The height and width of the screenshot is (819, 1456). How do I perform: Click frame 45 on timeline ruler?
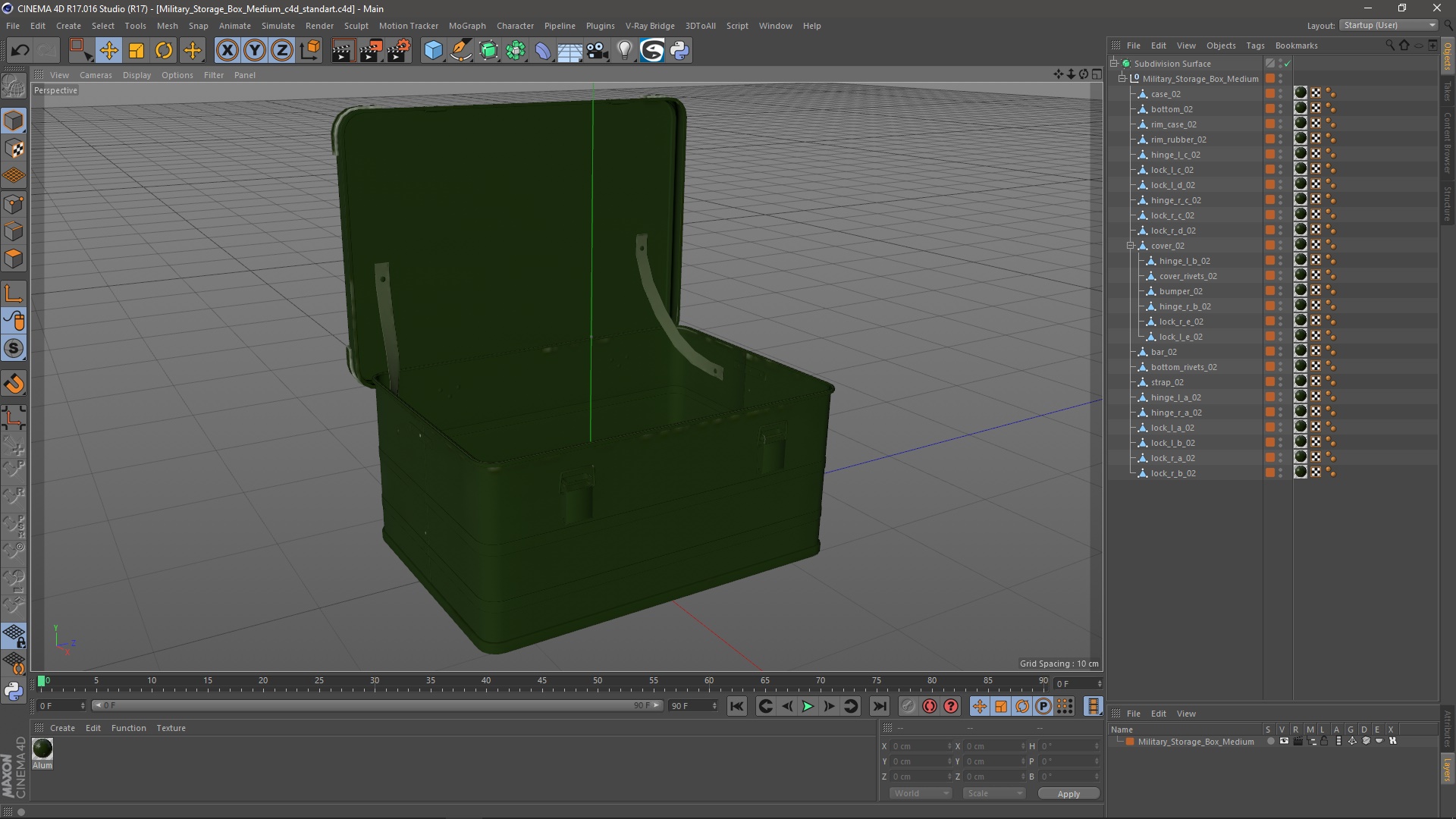tap(541, 681)
